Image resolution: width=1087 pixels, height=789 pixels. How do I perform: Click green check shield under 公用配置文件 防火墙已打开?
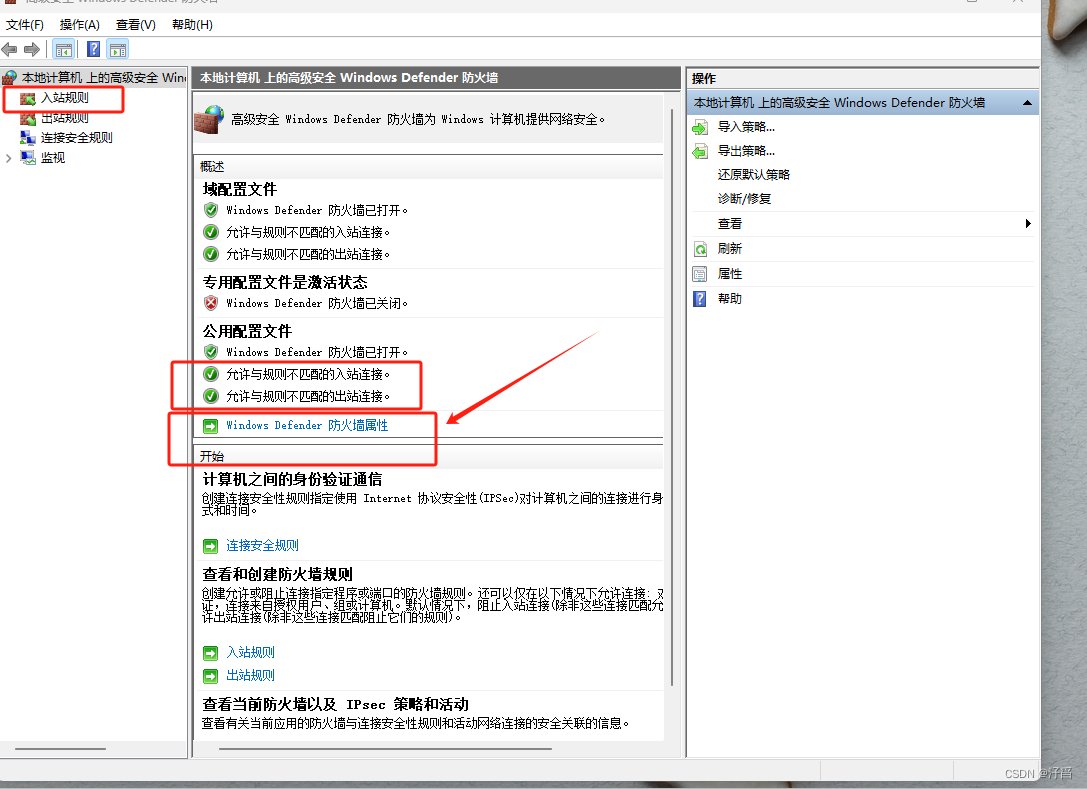211,352
